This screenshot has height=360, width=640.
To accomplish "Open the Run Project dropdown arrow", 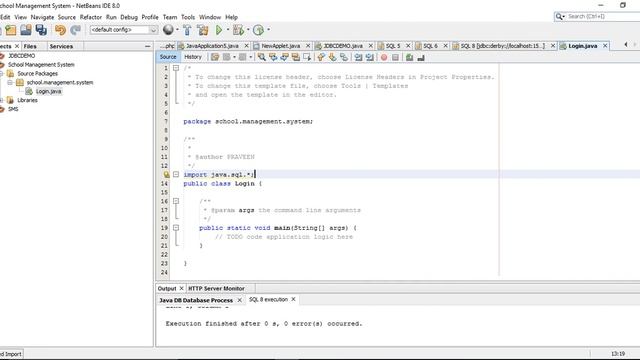I will click(x=228, y=30).
